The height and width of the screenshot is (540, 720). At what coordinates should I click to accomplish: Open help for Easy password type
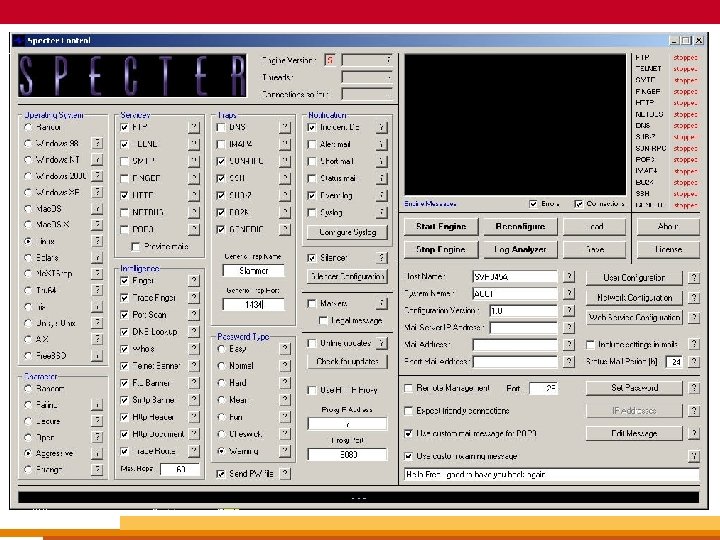[285, 349]
